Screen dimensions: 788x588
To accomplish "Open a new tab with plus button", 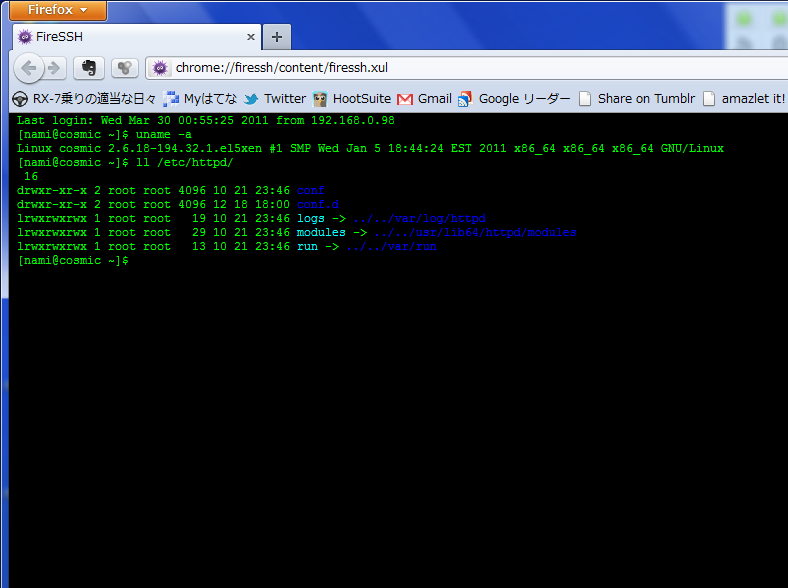I will click(277, 37).
